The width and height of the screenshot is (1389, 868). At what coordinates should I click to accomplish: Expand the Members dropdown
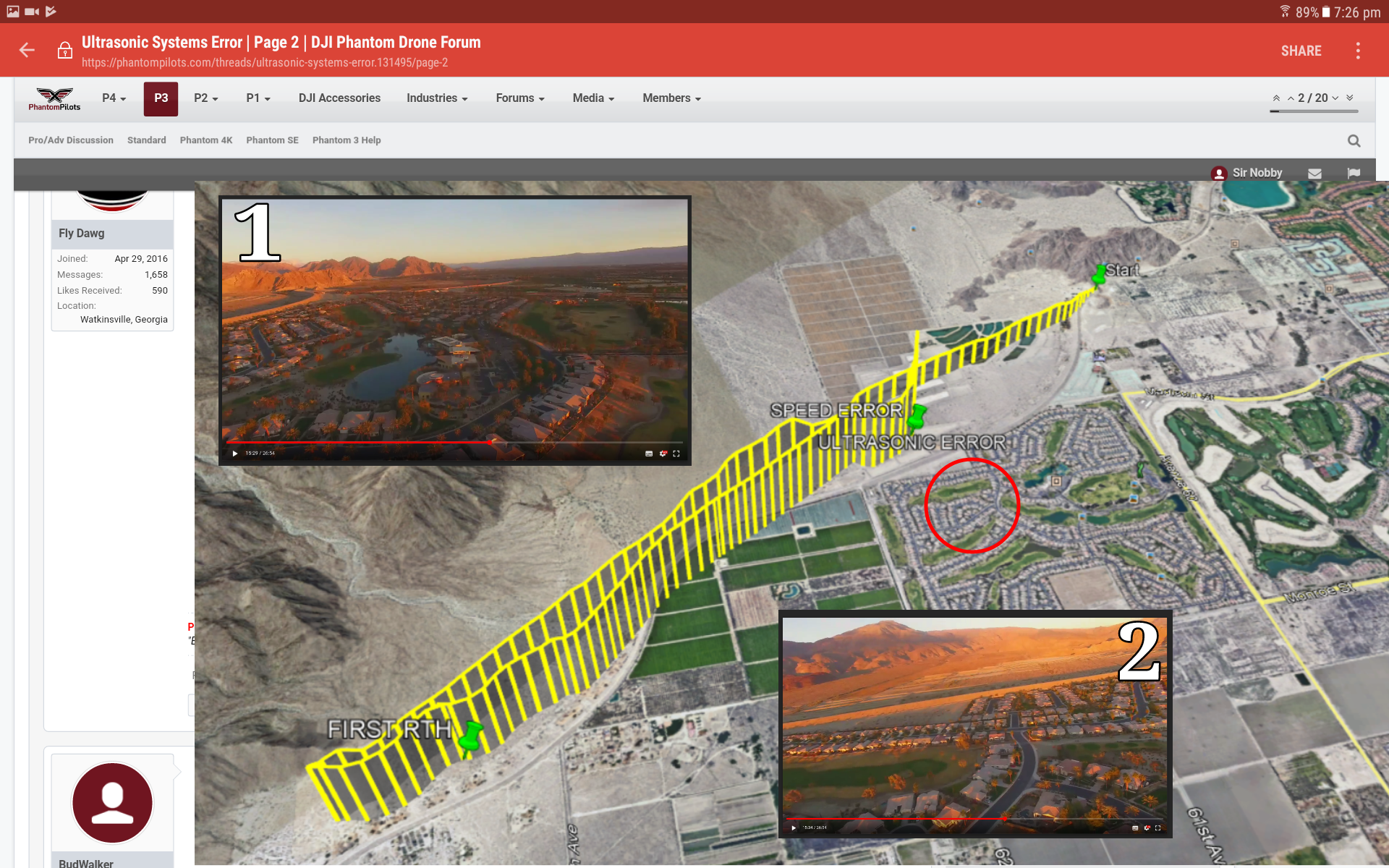671,98
